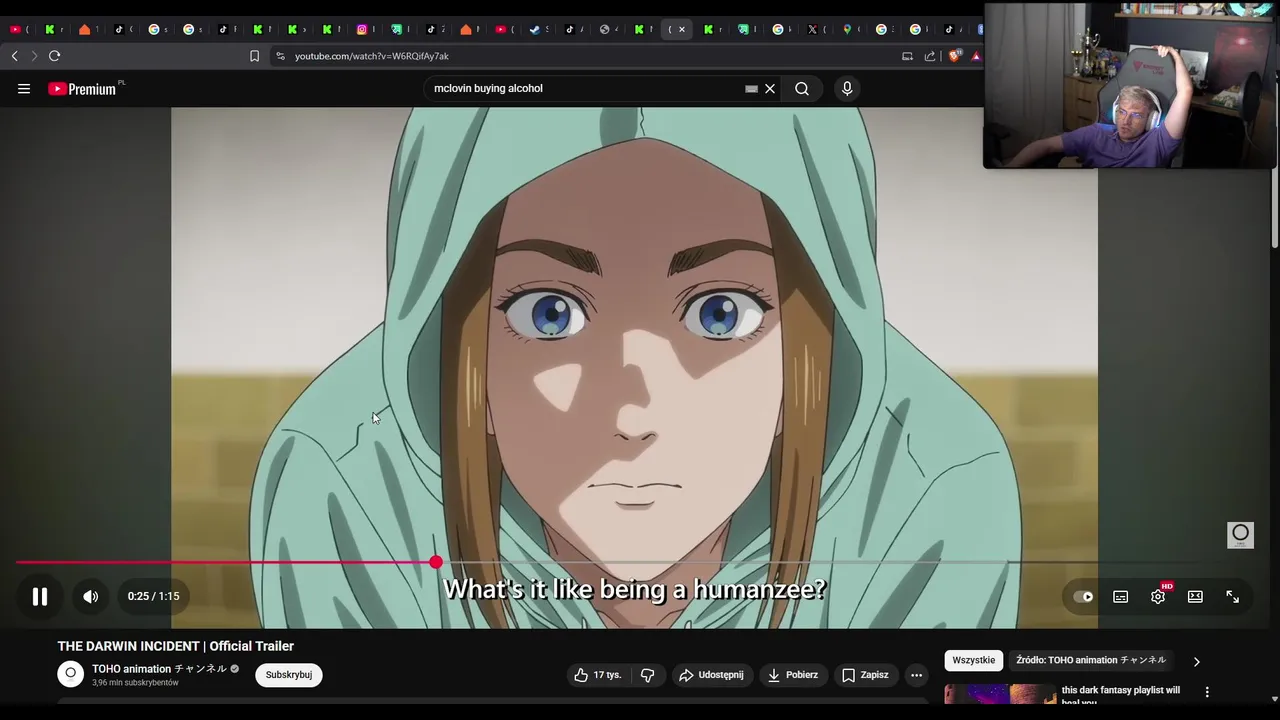Select 'Źródło: TOHO animation' filter chip

click(1091, 660)
